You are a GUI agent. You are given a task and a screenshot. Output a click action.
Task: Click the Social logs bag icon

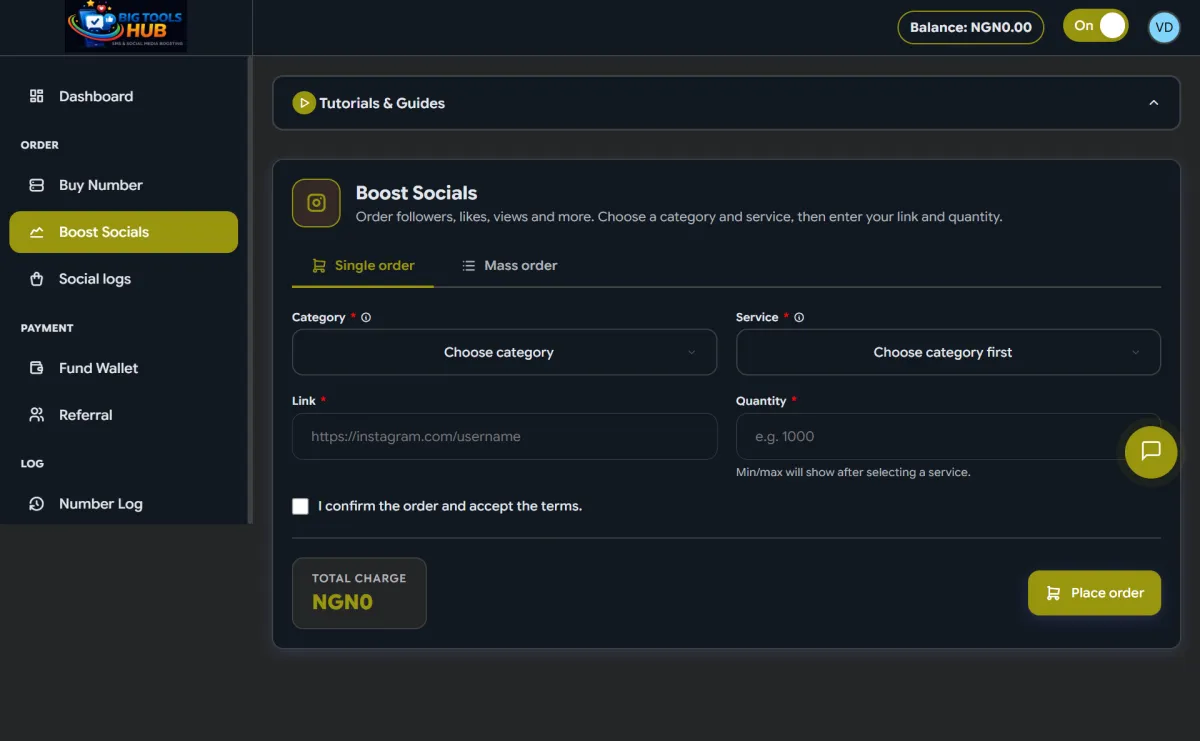(37, 279)
